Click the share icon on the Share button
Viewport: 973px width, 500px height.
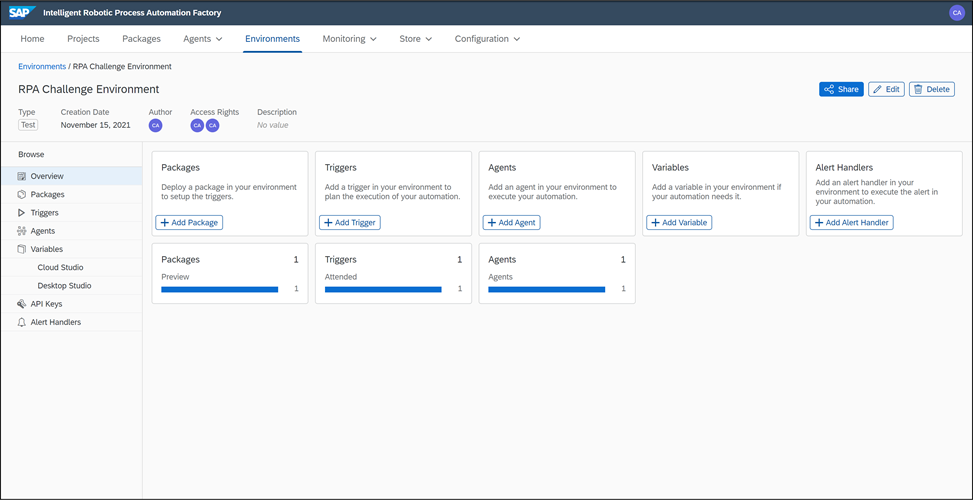pos(829,89)
